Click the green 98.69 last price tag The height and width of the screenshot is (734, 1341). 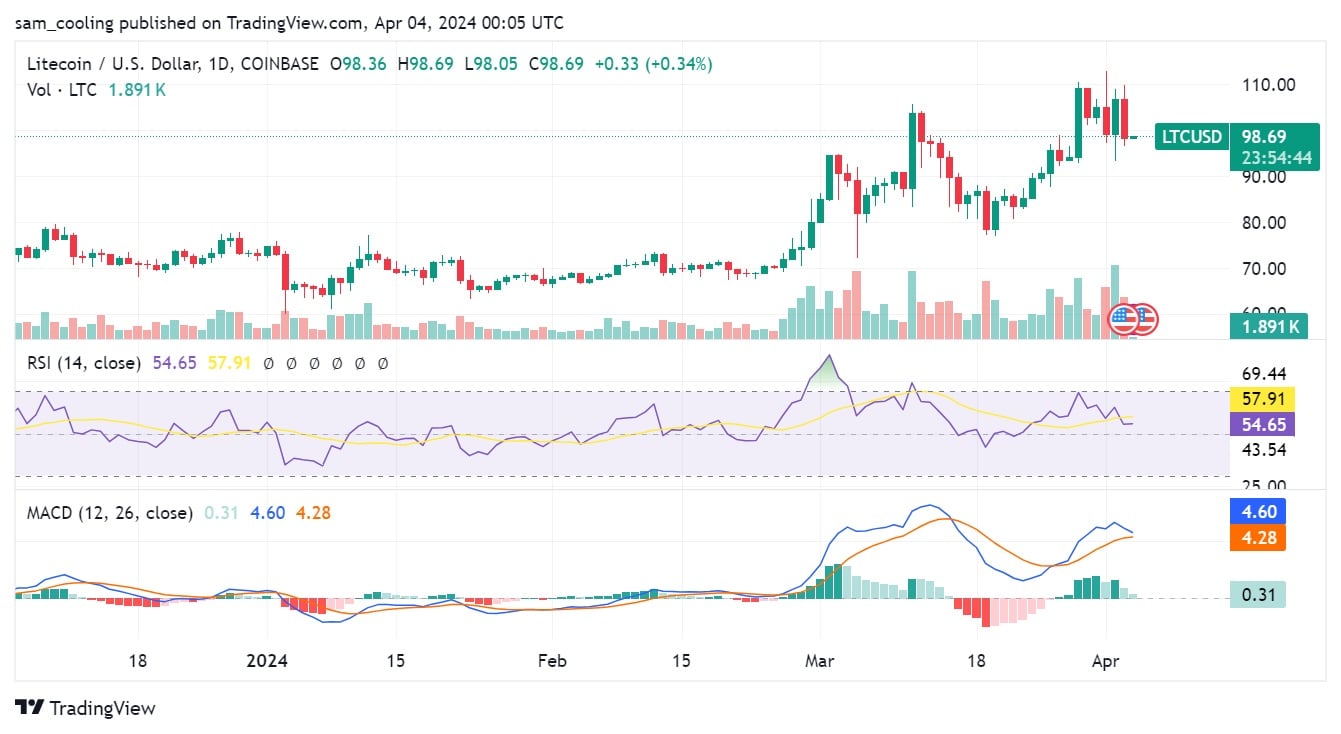point(1263,136)
